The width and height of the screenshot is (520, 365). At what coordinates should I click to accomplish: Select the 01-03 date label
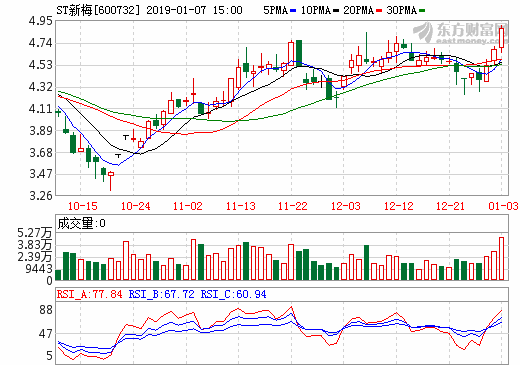pyautogui.click(x=503, y=206)
